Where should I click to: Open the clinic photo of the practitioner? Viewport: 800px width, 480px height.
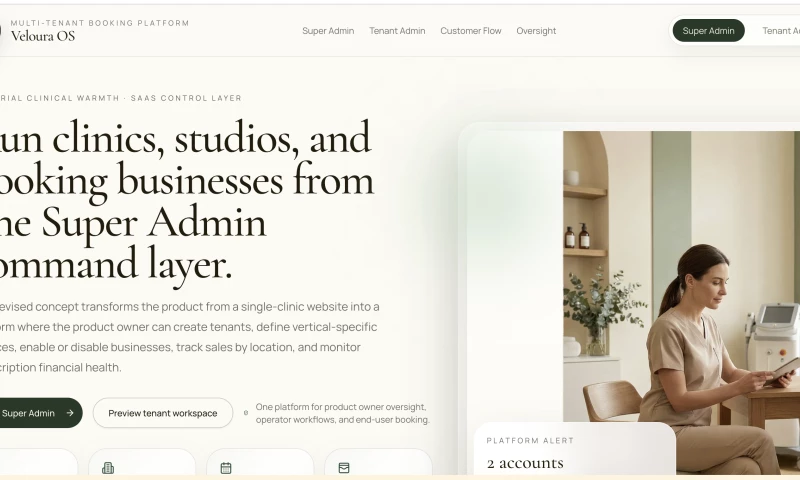coord(681,301)
